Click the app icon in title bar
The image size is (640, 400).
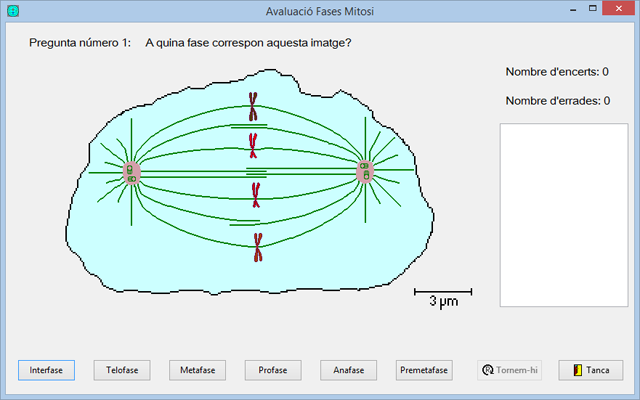click(13, 11)
